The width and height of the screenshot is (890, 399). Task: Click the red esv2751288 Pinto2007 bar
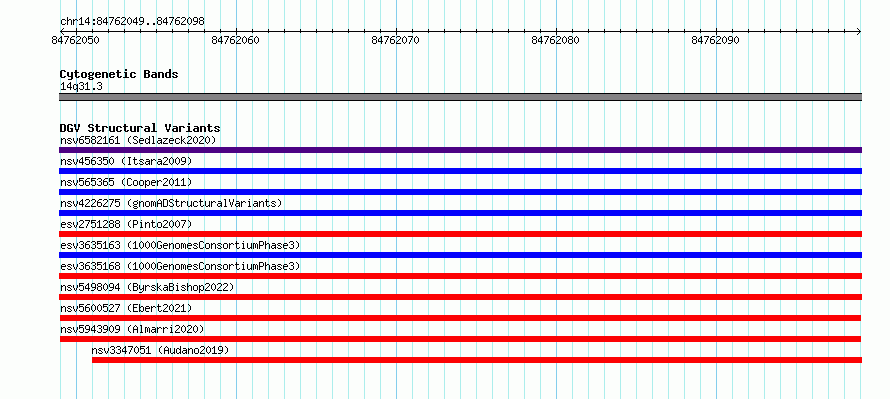click(x=460, y=234)
